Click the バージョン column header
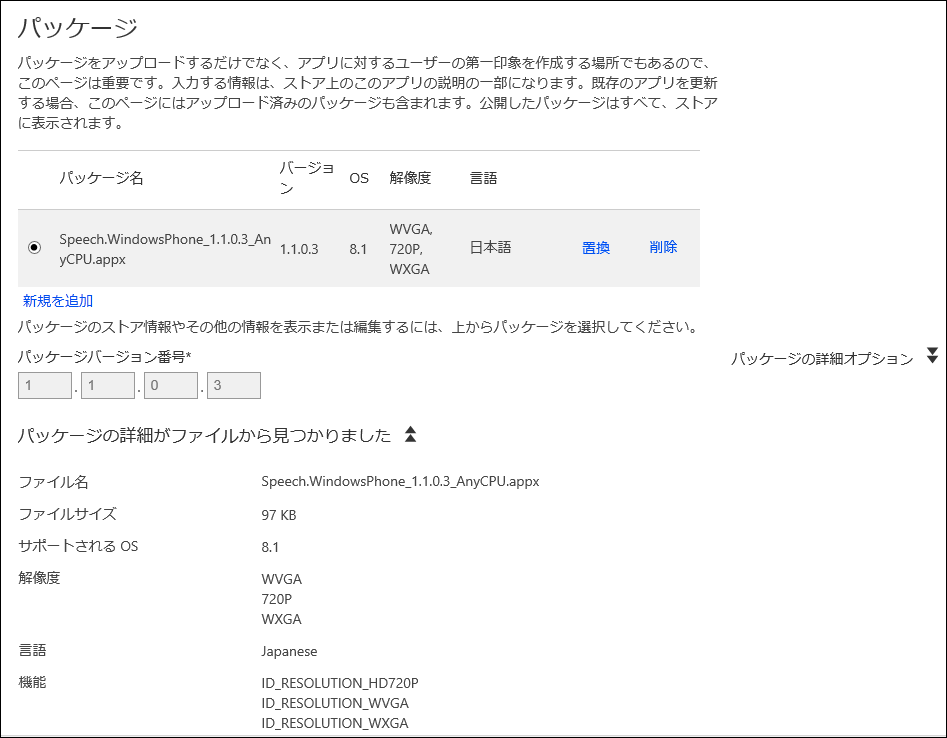Viewport: 947px width, 738px height. click(x=307, y=178)
